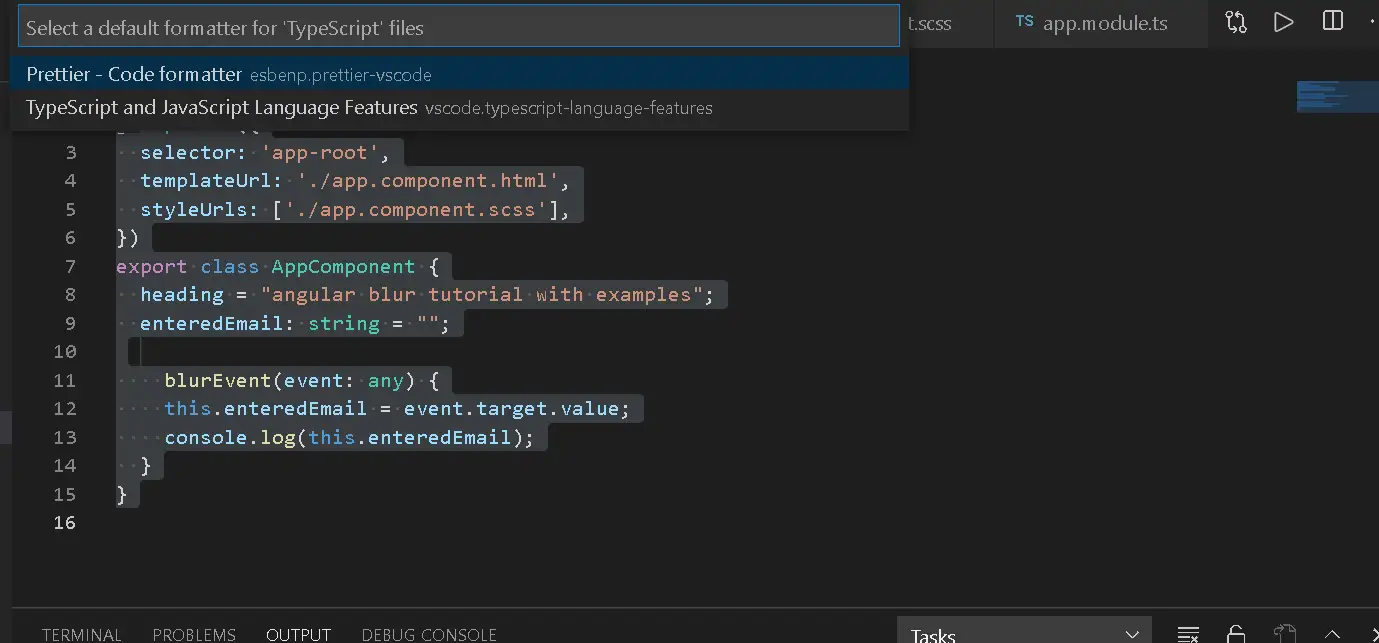Screen dimensions: 1379x643
Task: Open the PROBLEMS panel tab
Action: (194, 635)
